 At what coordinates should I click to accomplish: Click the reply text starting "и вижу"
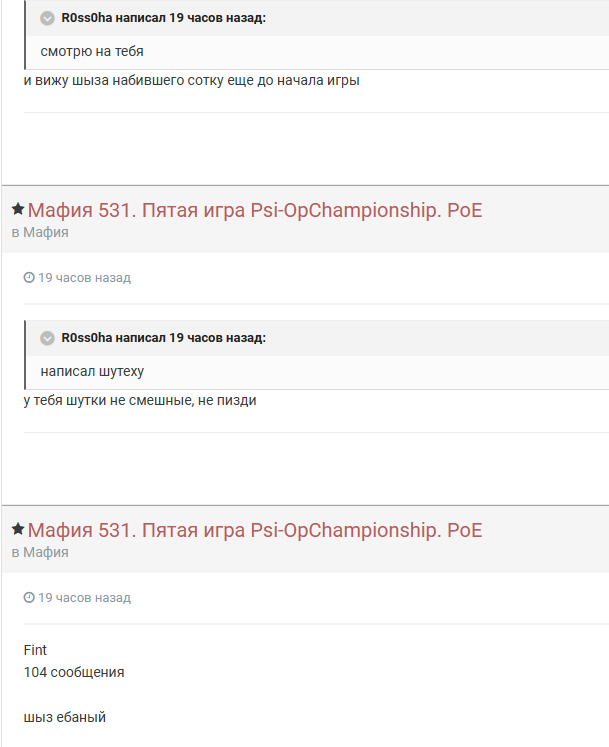[x=191, y=80]
